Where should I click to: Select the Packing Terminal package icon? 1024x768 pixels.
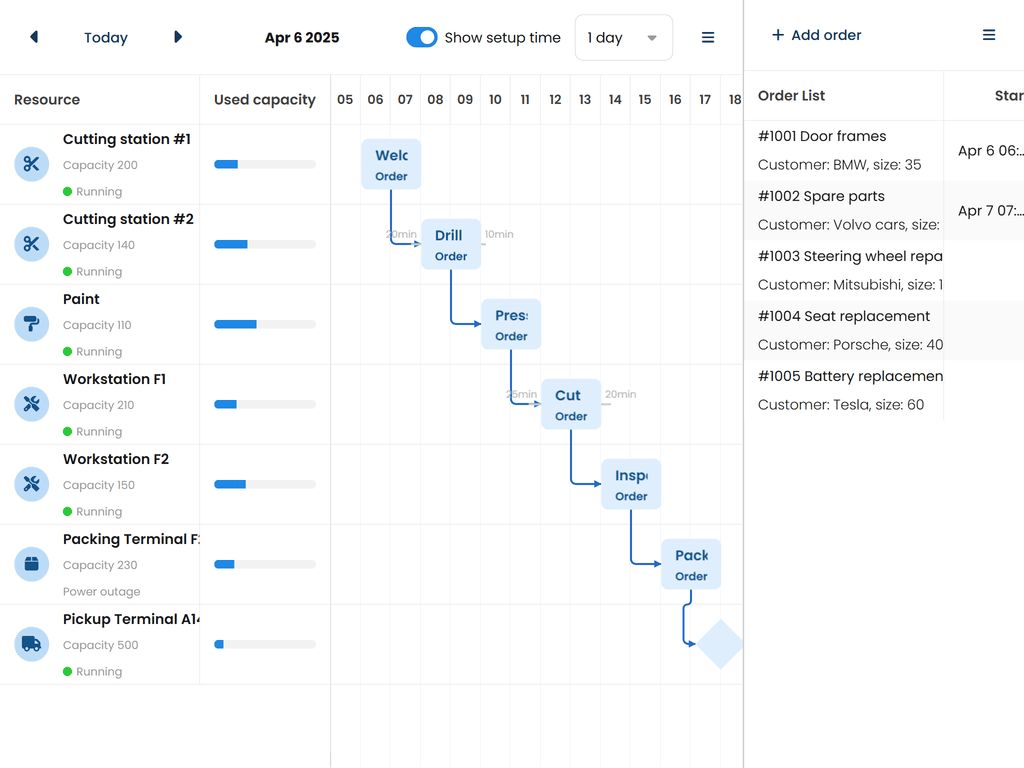tap(31, 564)
